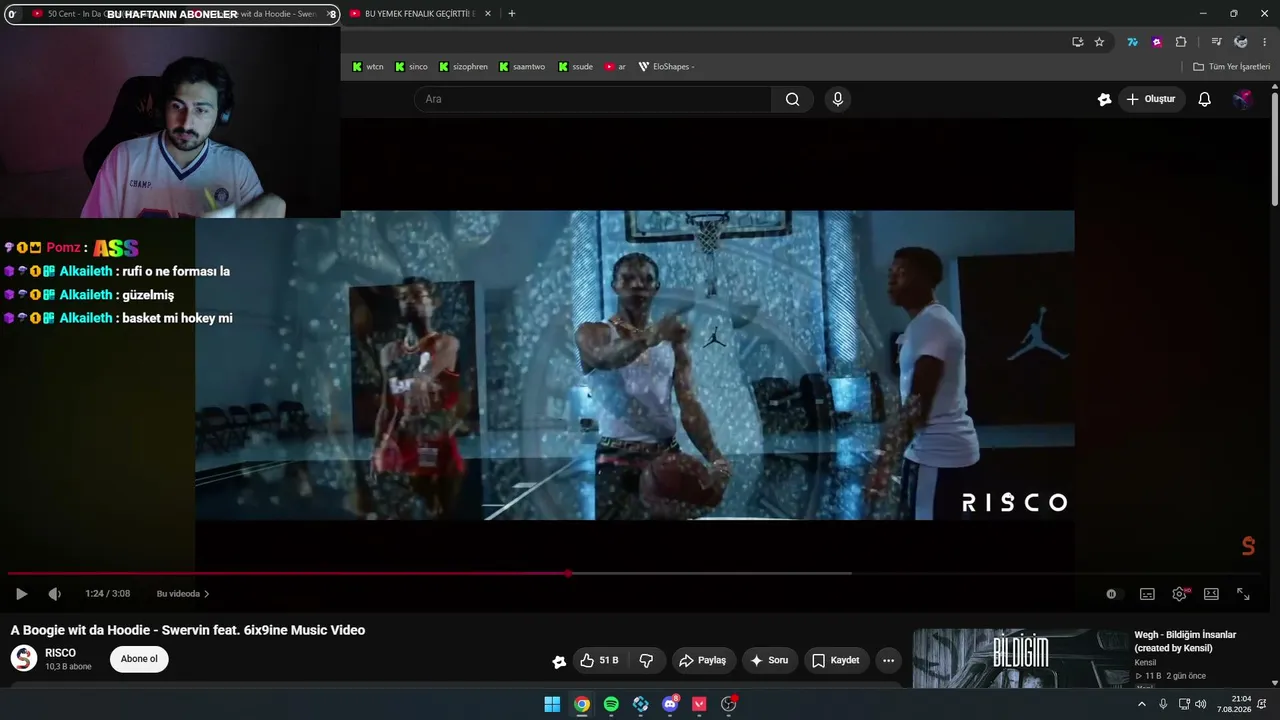Open the taskbar volume control
1280x720 pixels.
[x=1200, y=704]
